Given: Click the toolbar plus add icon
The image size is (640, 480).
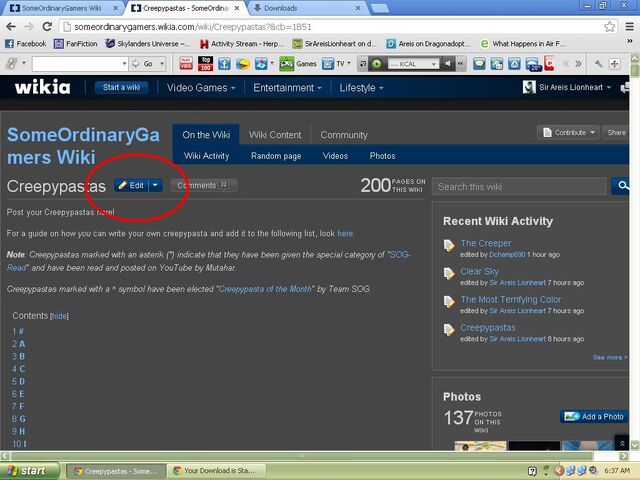Looking at the screenshot, I should 615,64.
